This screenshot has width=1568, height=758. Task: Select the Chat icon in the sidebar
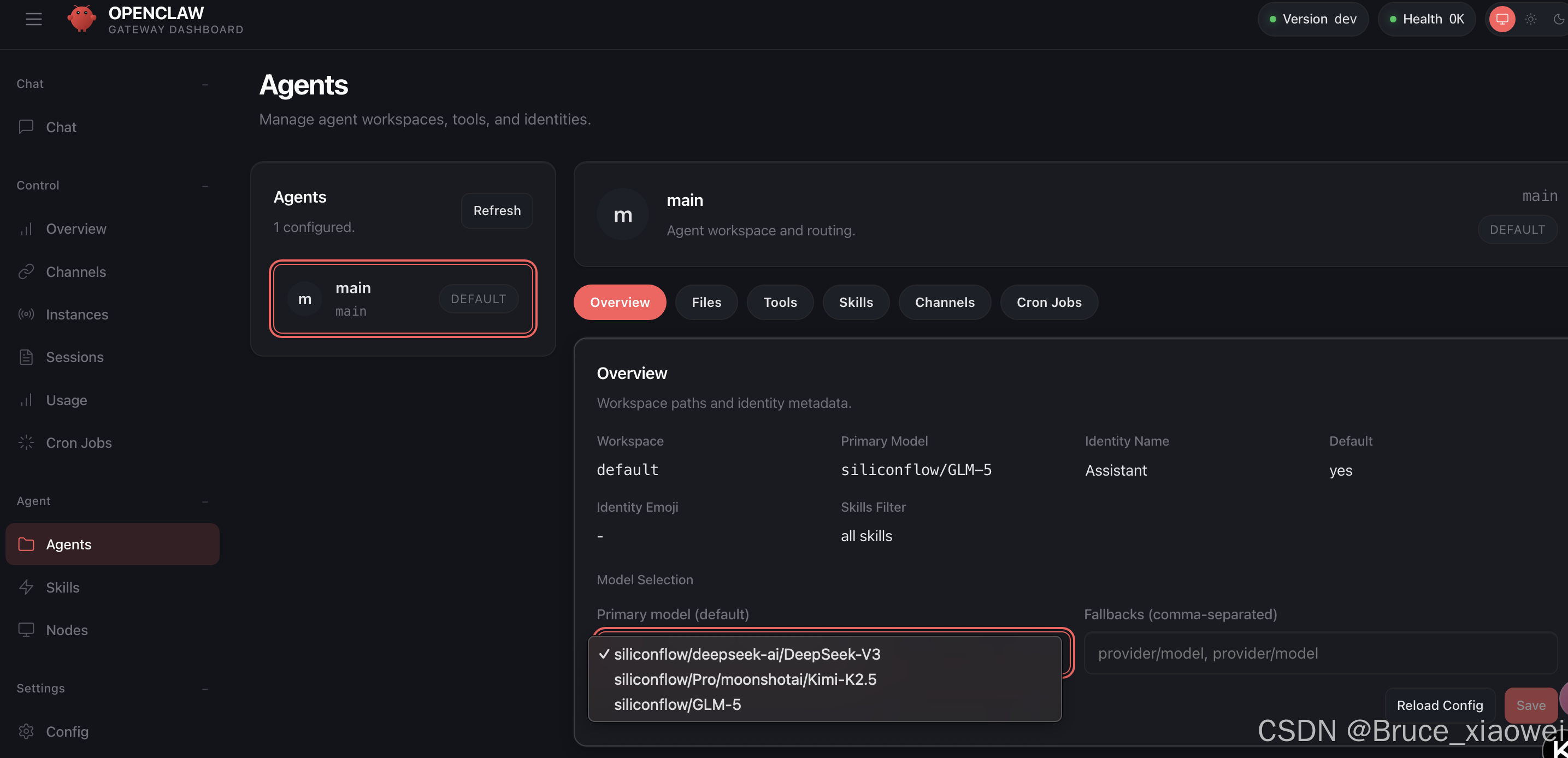pyautogui.click(x=26, y=127)
